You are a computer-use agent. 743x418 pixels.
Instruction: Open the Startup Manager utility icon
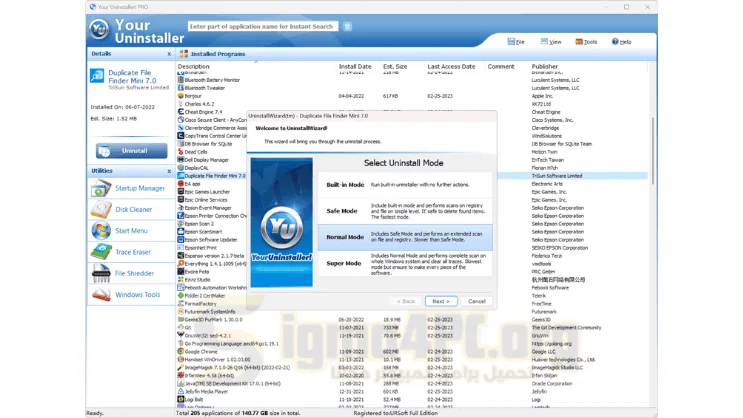(x=100, y=188)
